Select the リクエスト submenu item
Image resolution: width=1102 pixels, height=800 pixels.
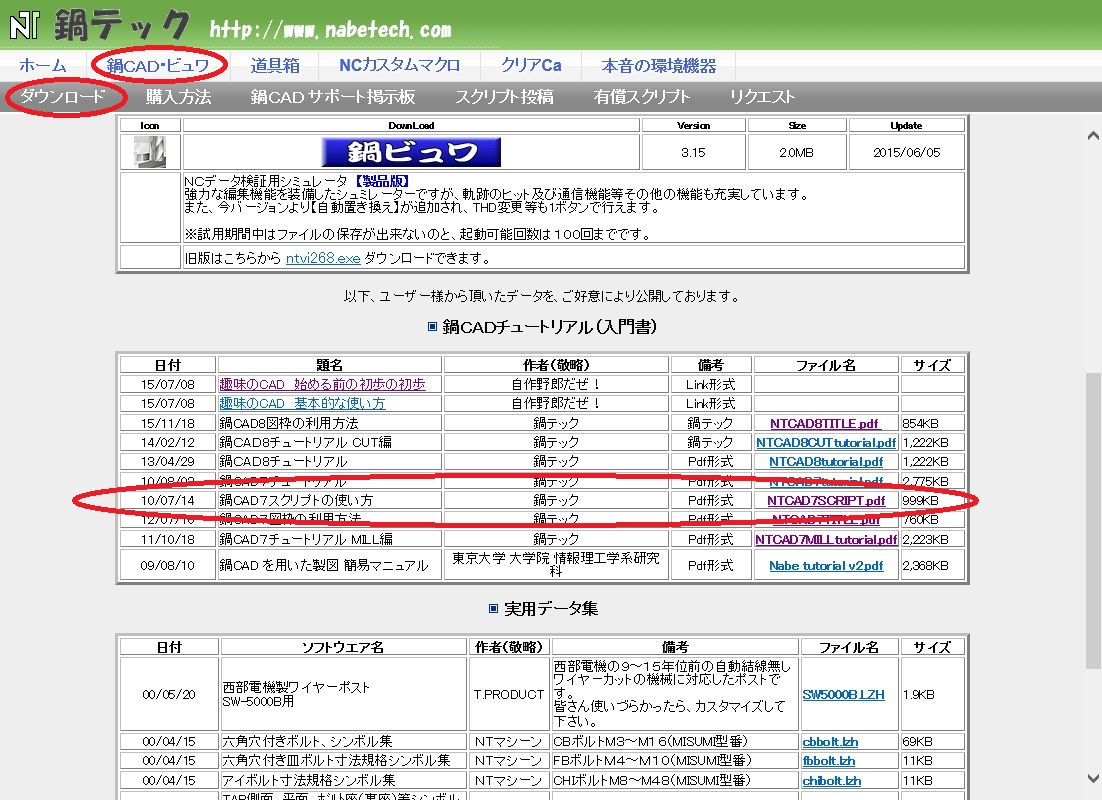pyautogui.click(x=762, y=96)
